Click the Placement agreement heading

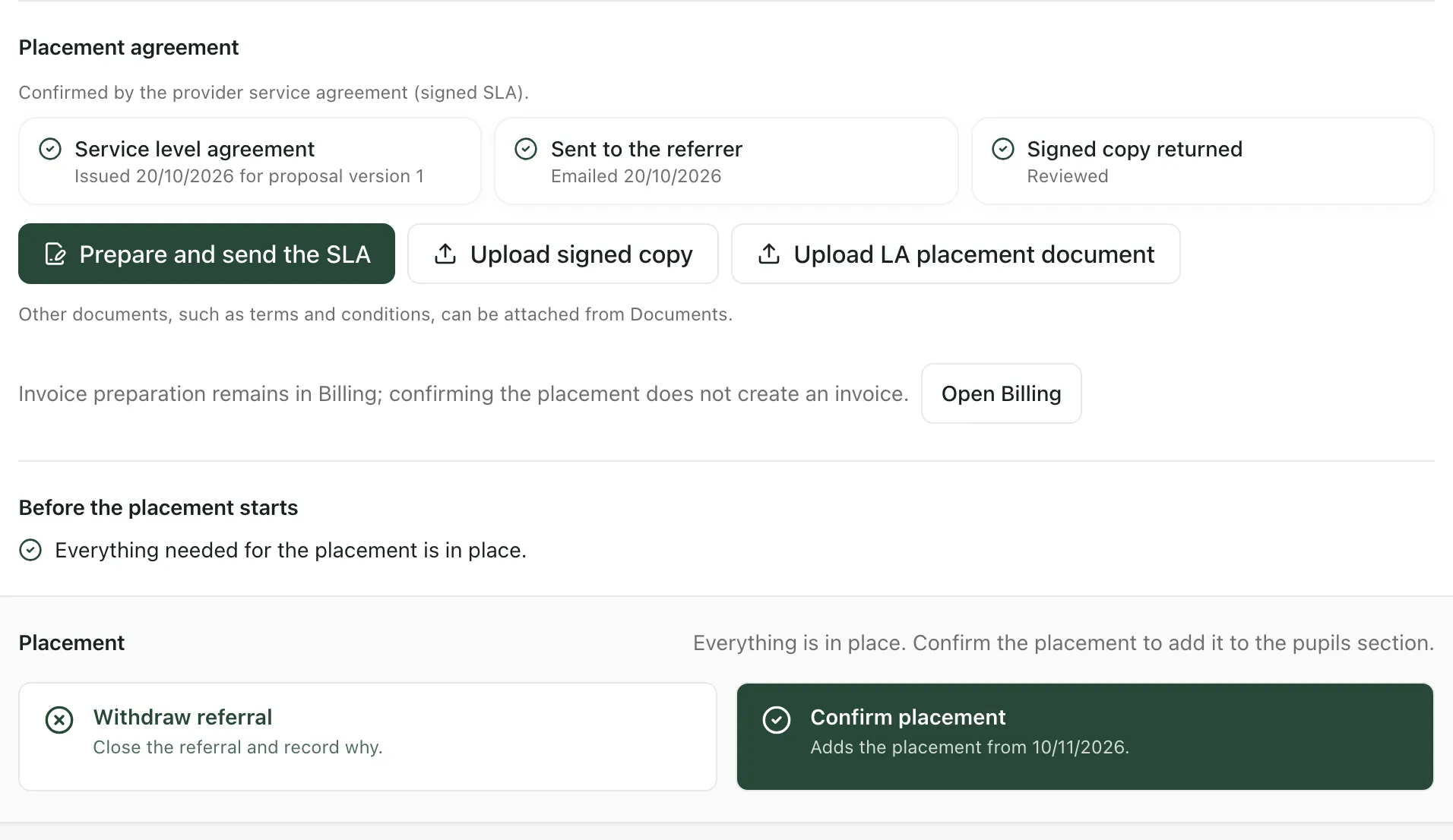129,47
